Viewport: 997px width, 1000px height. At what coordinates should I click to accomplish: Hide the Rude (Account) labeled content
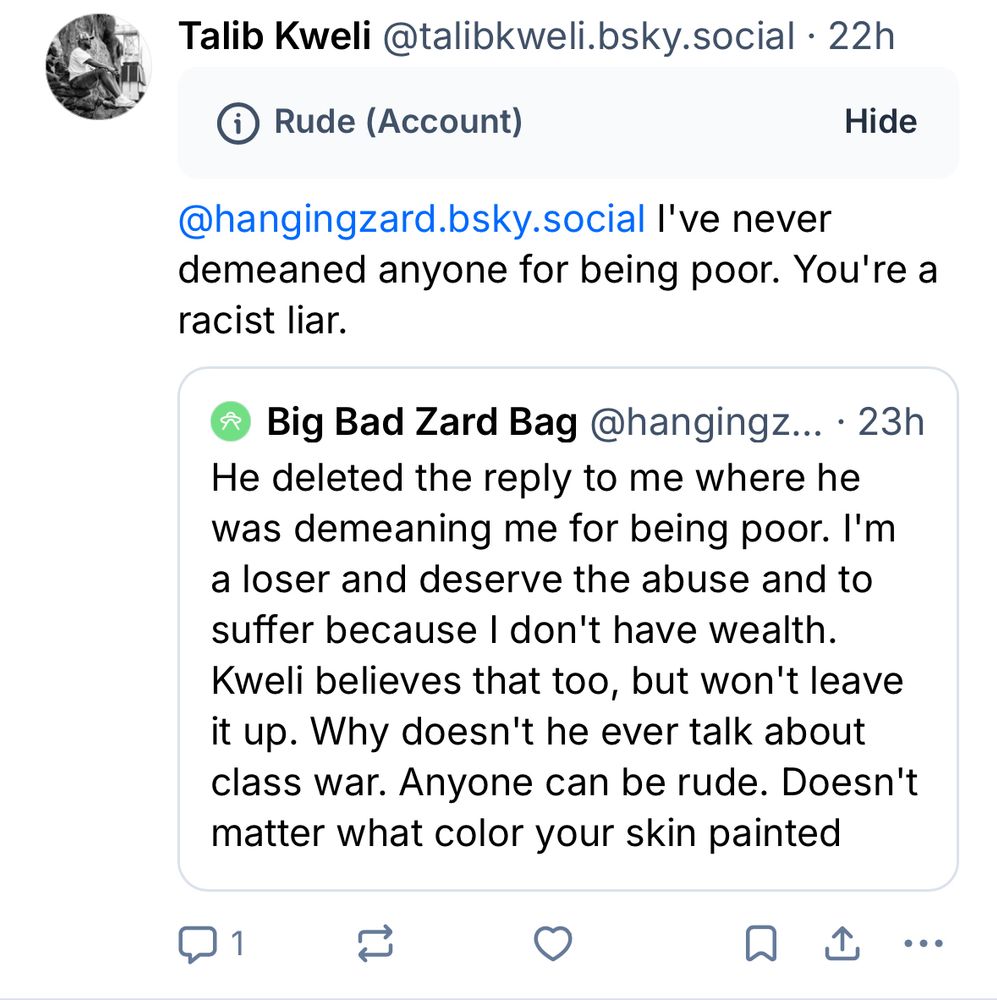point(880,122)
